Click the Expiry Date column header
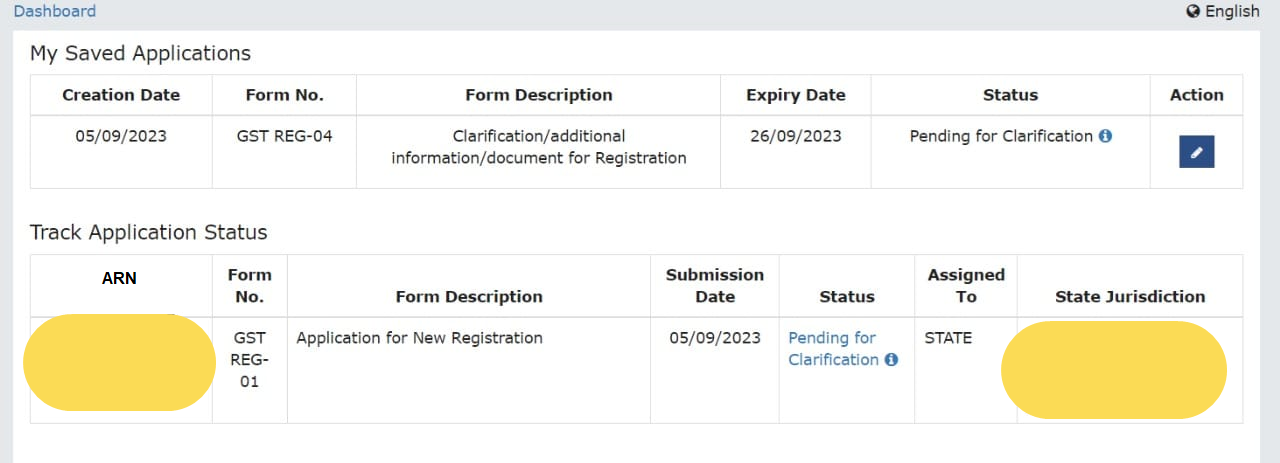 (795, 95)
